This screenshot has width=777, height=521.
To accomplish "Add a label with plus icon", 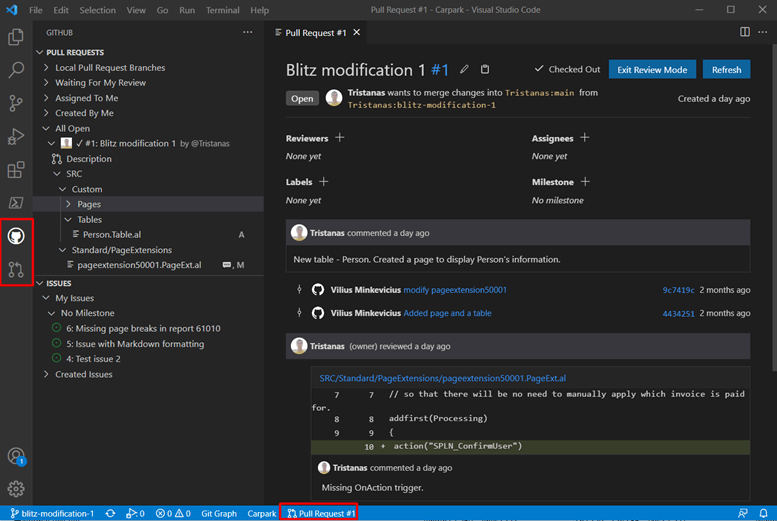I will (324, 182).
